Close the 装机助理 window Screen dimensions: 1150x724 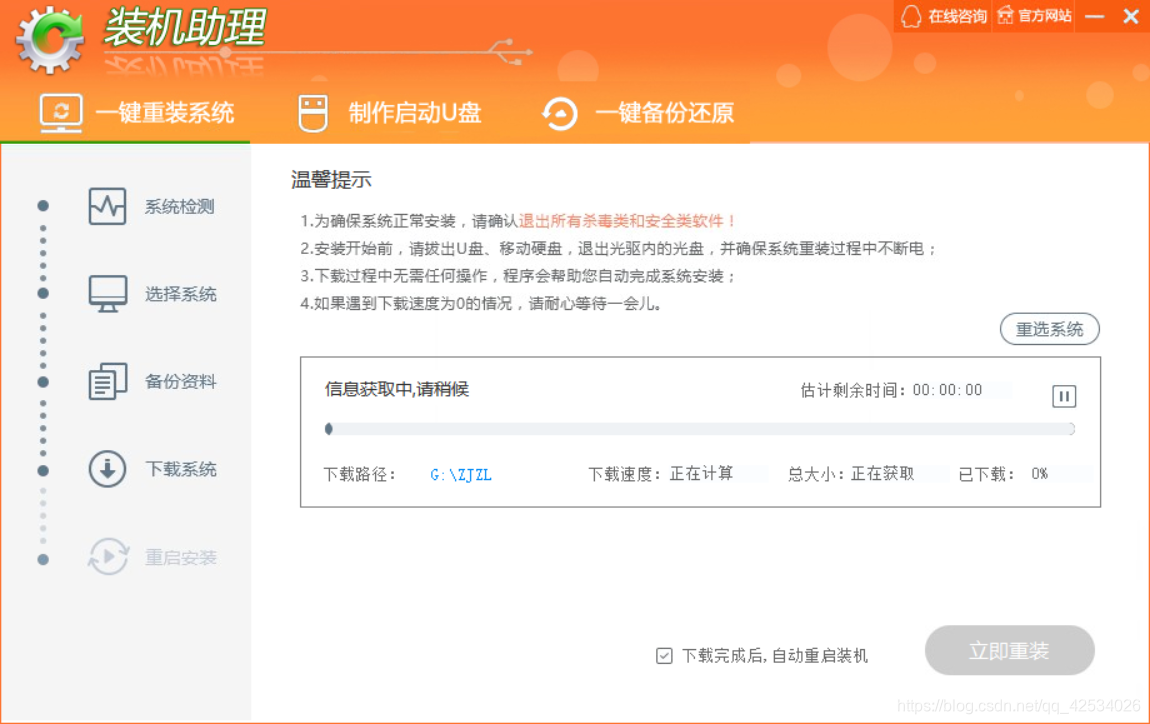[x=1131, y=16]
